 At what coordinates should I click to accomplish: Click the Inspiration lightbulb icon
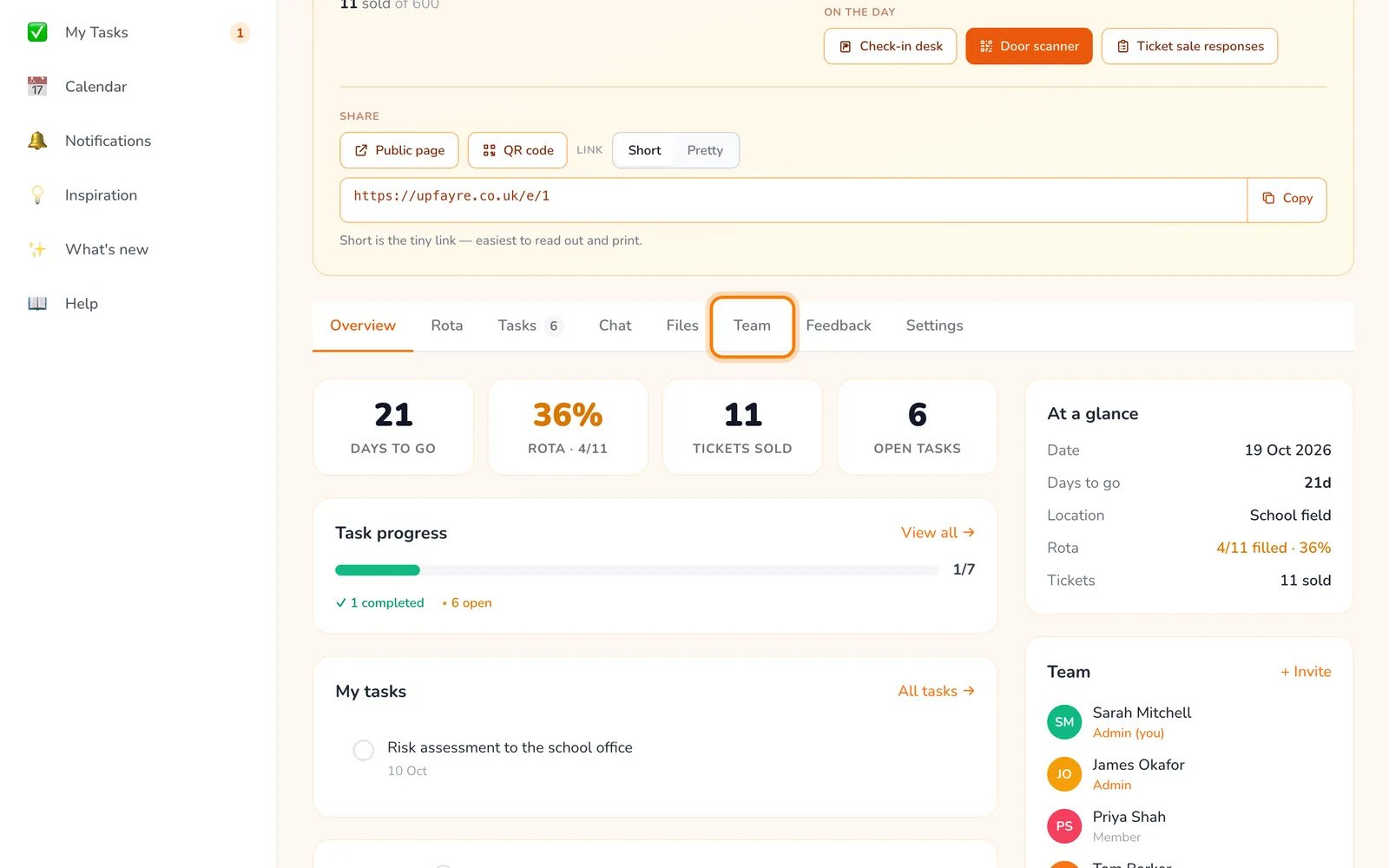click(x=37, y=195)
